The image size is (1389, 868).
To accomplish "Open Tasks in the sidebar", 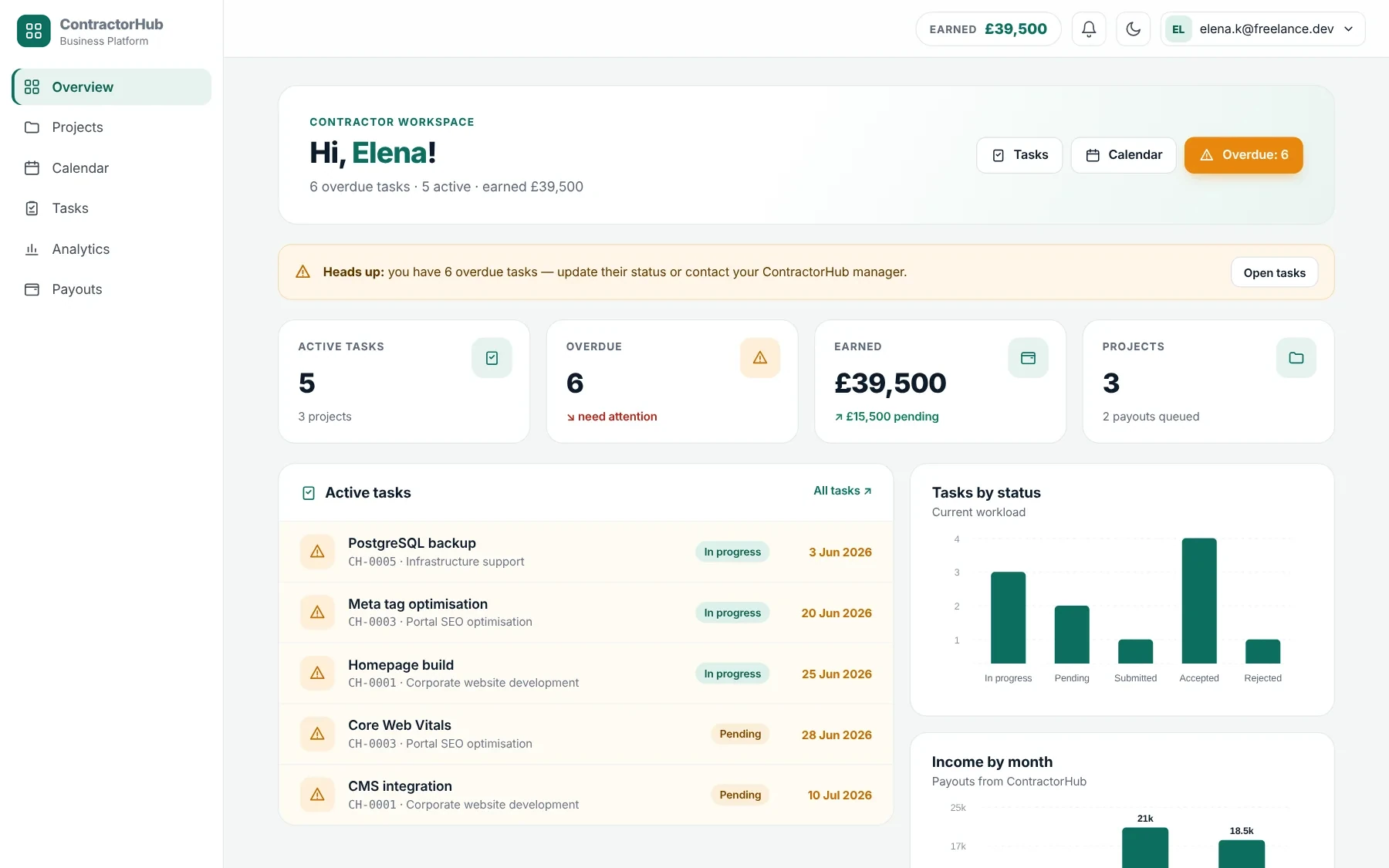I will click(x=111, y=208).
